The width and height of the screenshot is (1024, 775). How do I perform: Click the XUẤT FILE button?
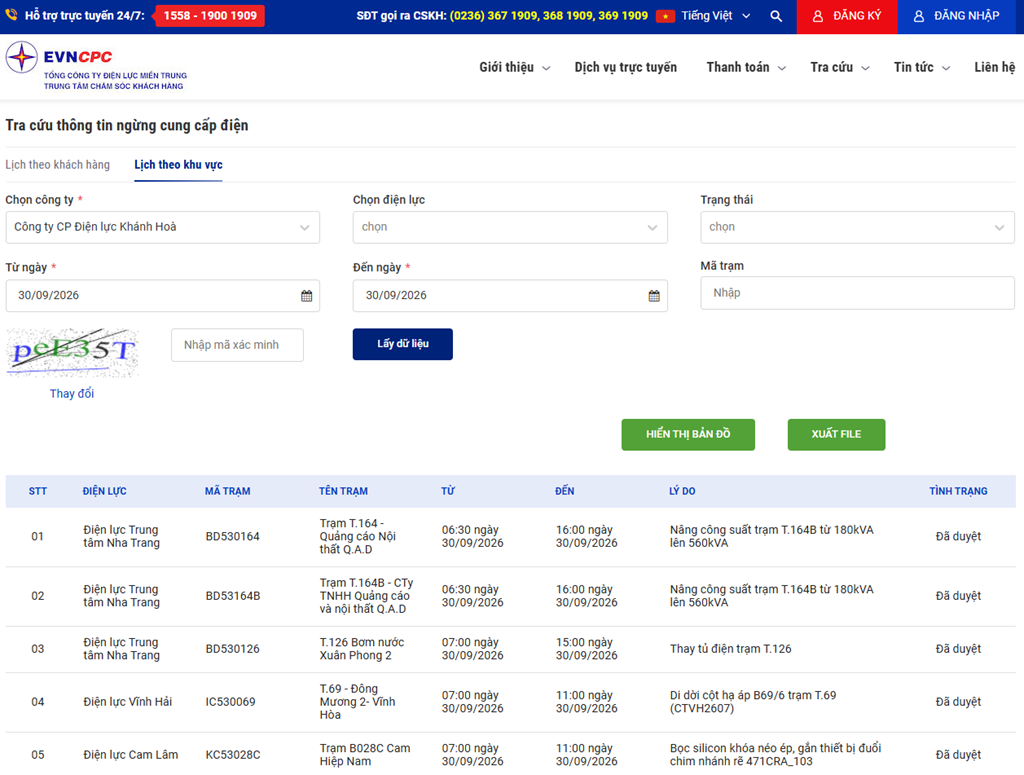[x=836, y=434]
